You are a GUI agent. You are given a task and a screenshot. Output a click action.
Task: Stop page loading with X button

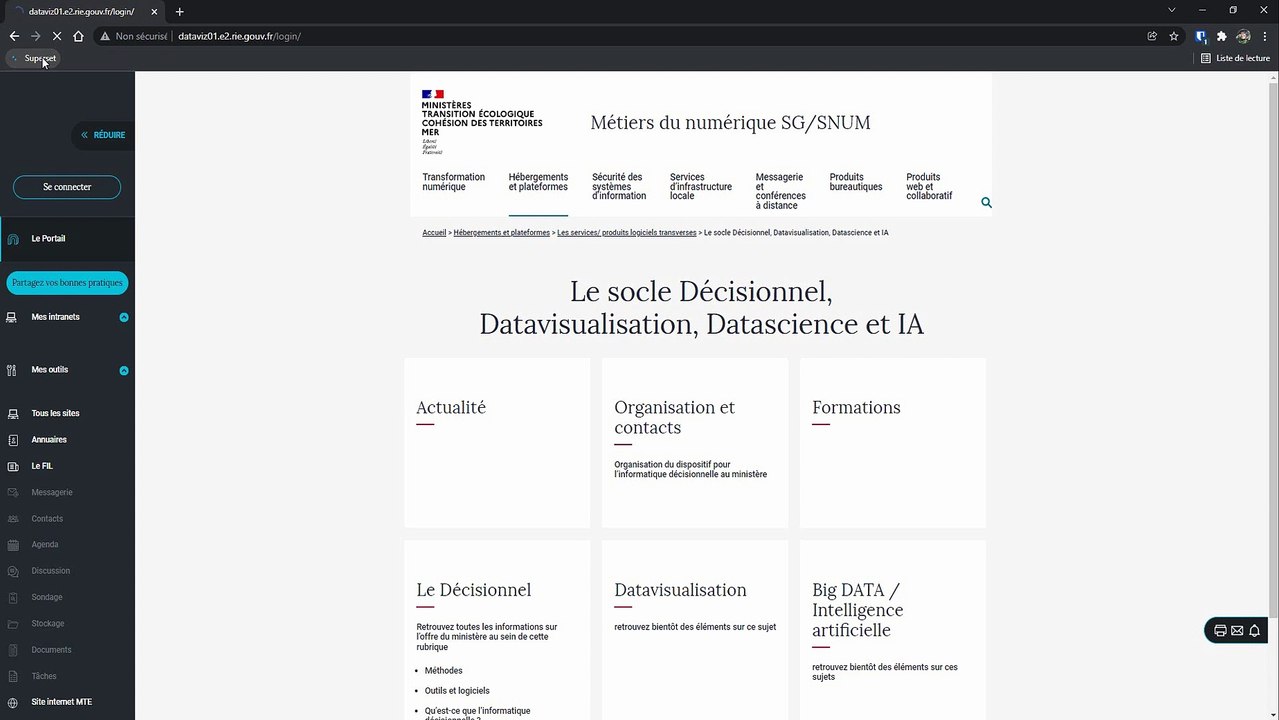(x=56, y=36)
